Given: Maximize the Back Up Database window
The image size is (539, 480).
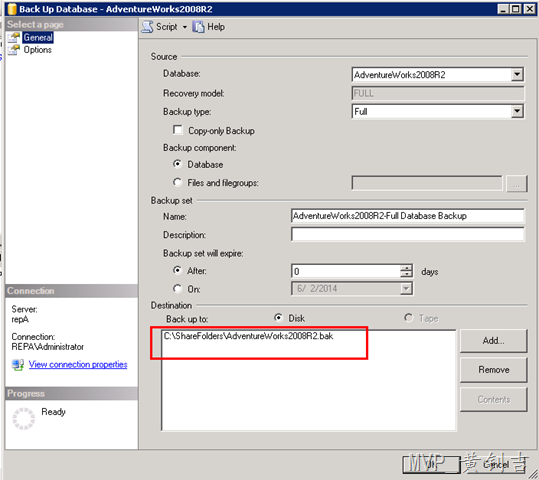Looking at the screenshot, I should tap(515, 9).
